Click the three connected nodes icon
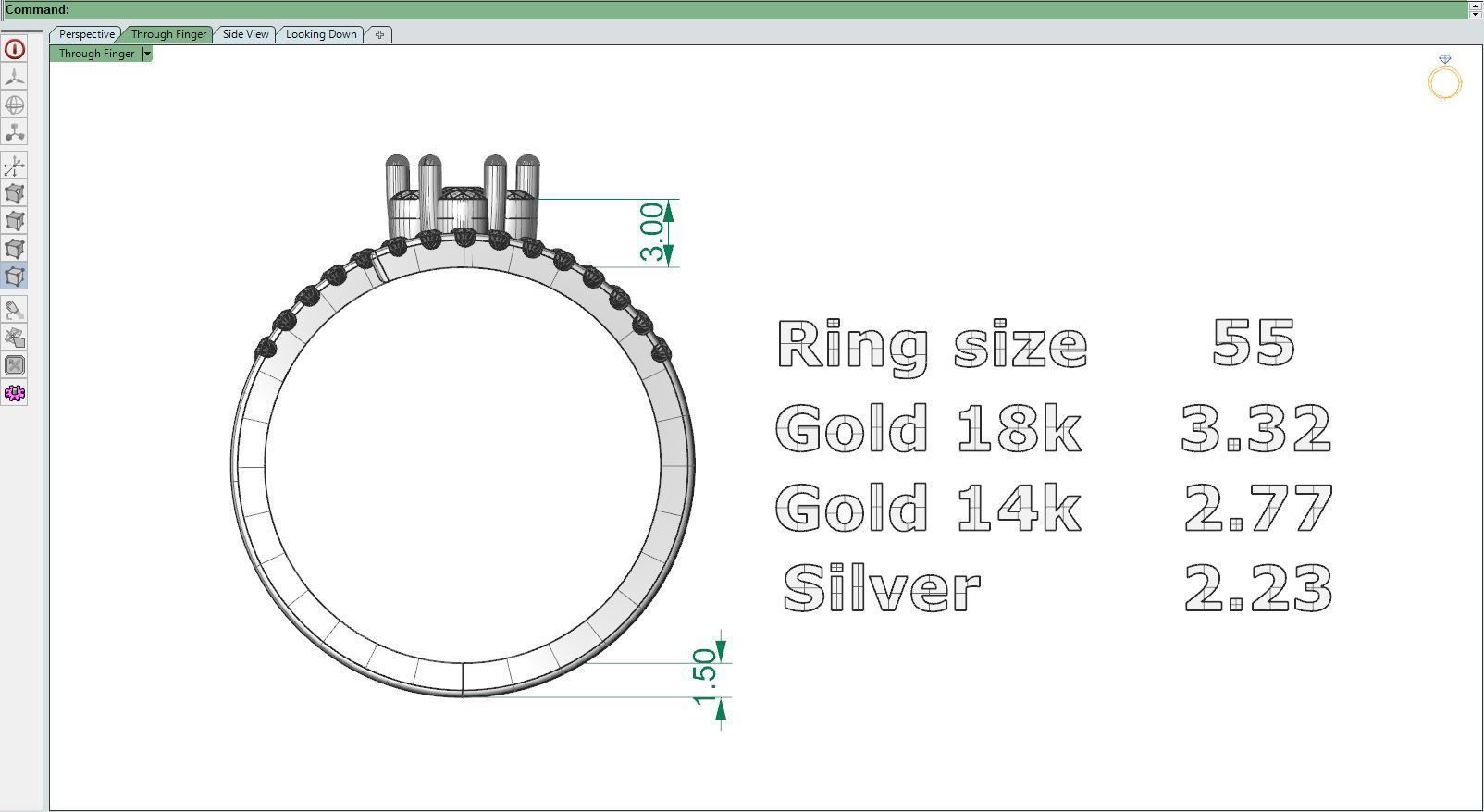This screenshot has width=1484, height=812. pyautogui.click(x=15, y=132)
